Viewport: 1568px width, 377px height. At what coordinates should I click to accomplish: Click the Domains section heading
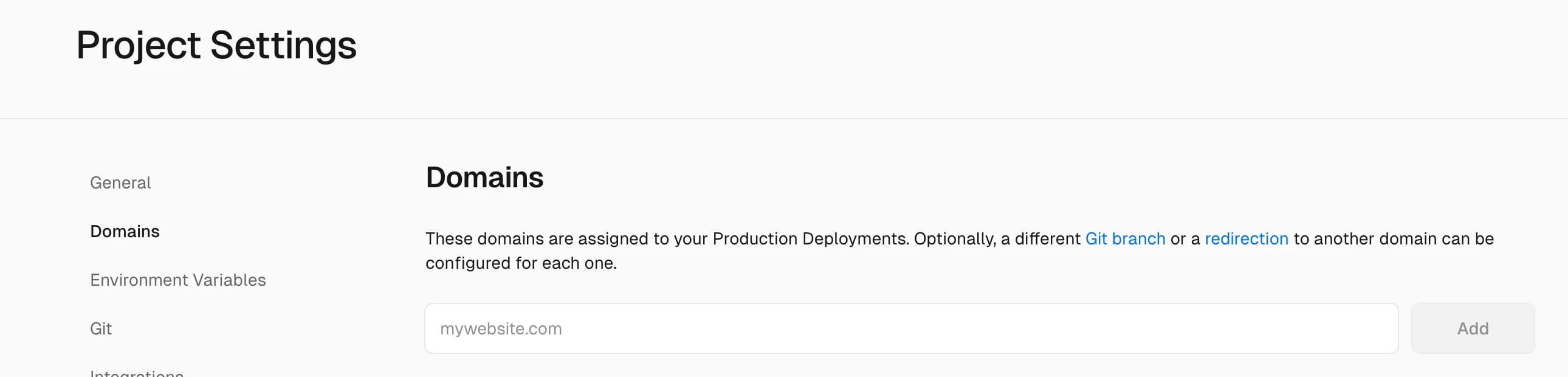point(484,178)
